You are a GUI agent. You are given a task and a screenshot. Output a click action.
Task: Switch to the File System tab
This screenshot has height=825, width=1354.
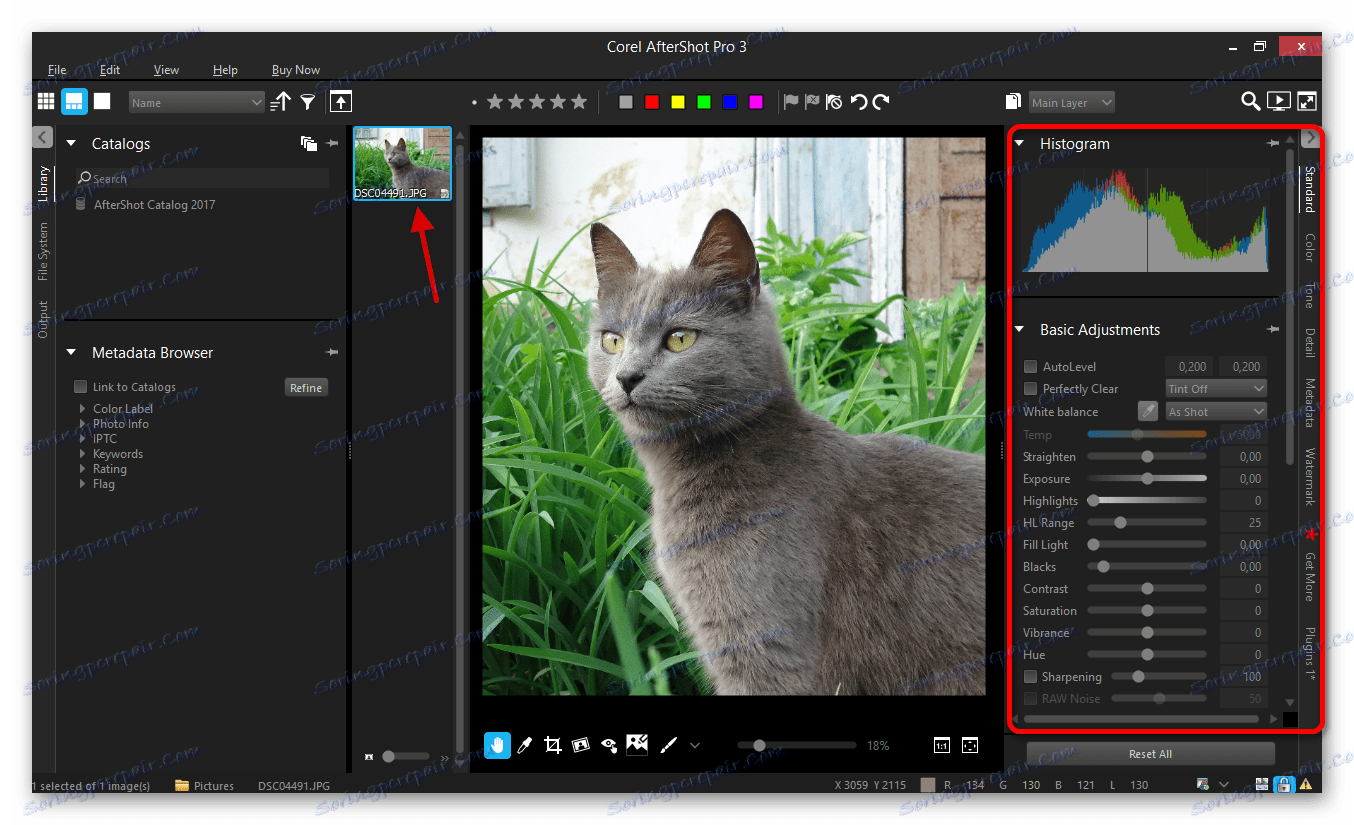pyautogui.click(x=43, y=251)
